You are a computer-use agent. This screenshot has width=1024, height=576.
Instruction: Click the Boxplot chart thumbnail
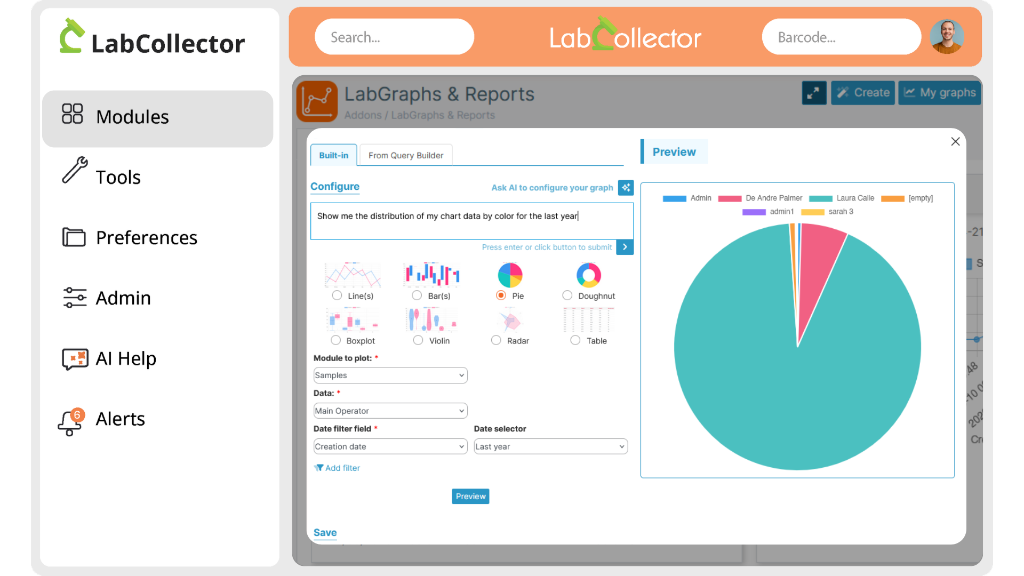point(353,320)
